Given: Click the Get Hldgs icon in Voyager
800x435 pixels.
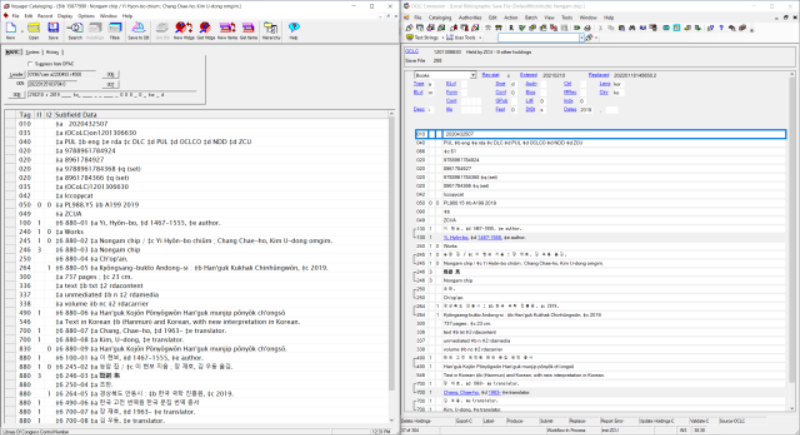Looking at the screenshot, I should coord(205,29).
